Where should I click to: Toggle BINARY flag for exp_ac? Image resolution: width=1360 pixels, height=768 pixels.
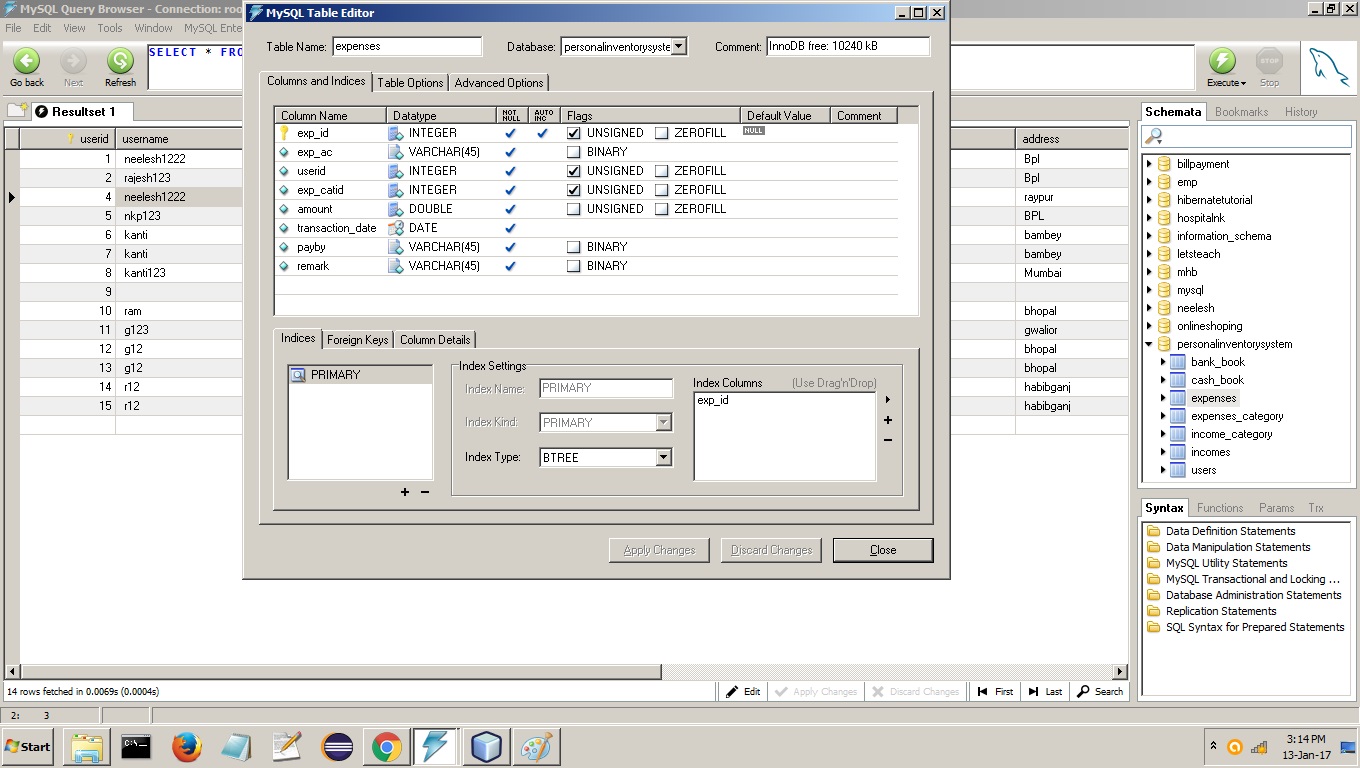pyautogui.click(x=574, y=152)
